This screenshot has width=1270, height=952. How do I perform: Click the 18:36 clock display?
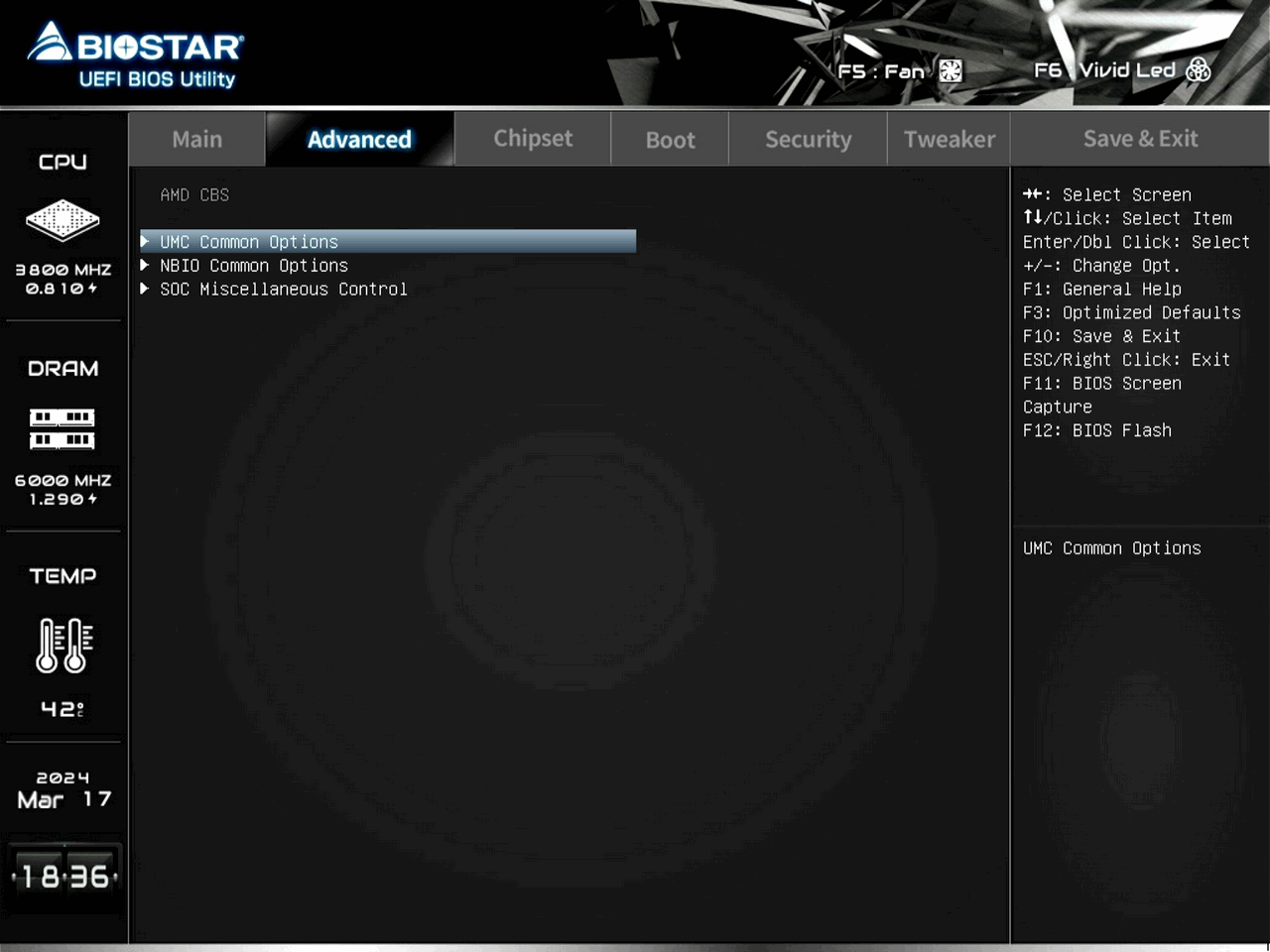64,877
